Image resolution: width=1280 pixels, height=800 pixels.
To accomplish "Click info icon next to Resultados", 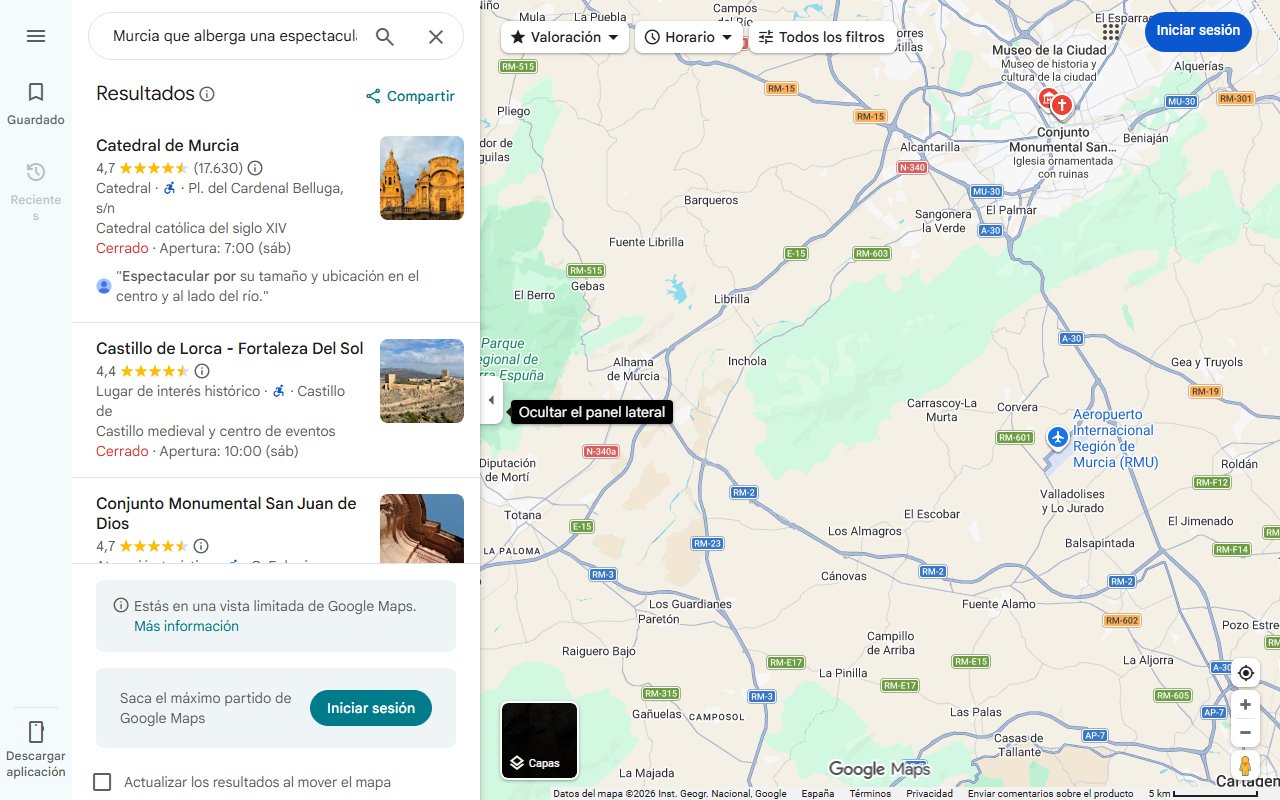I will pyautogui.click(x=207, y=94).
